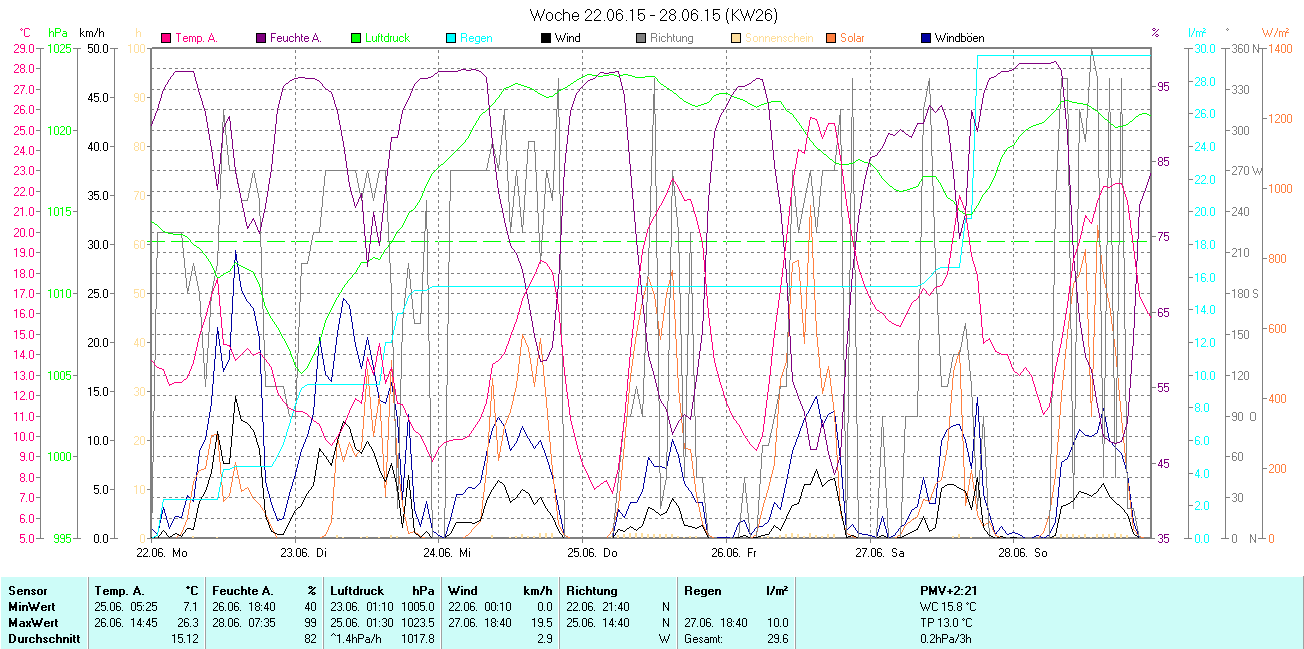The image size is (1304, 649).
Task: Click the 'PMV+2:21' text
Action: (949, 591)
